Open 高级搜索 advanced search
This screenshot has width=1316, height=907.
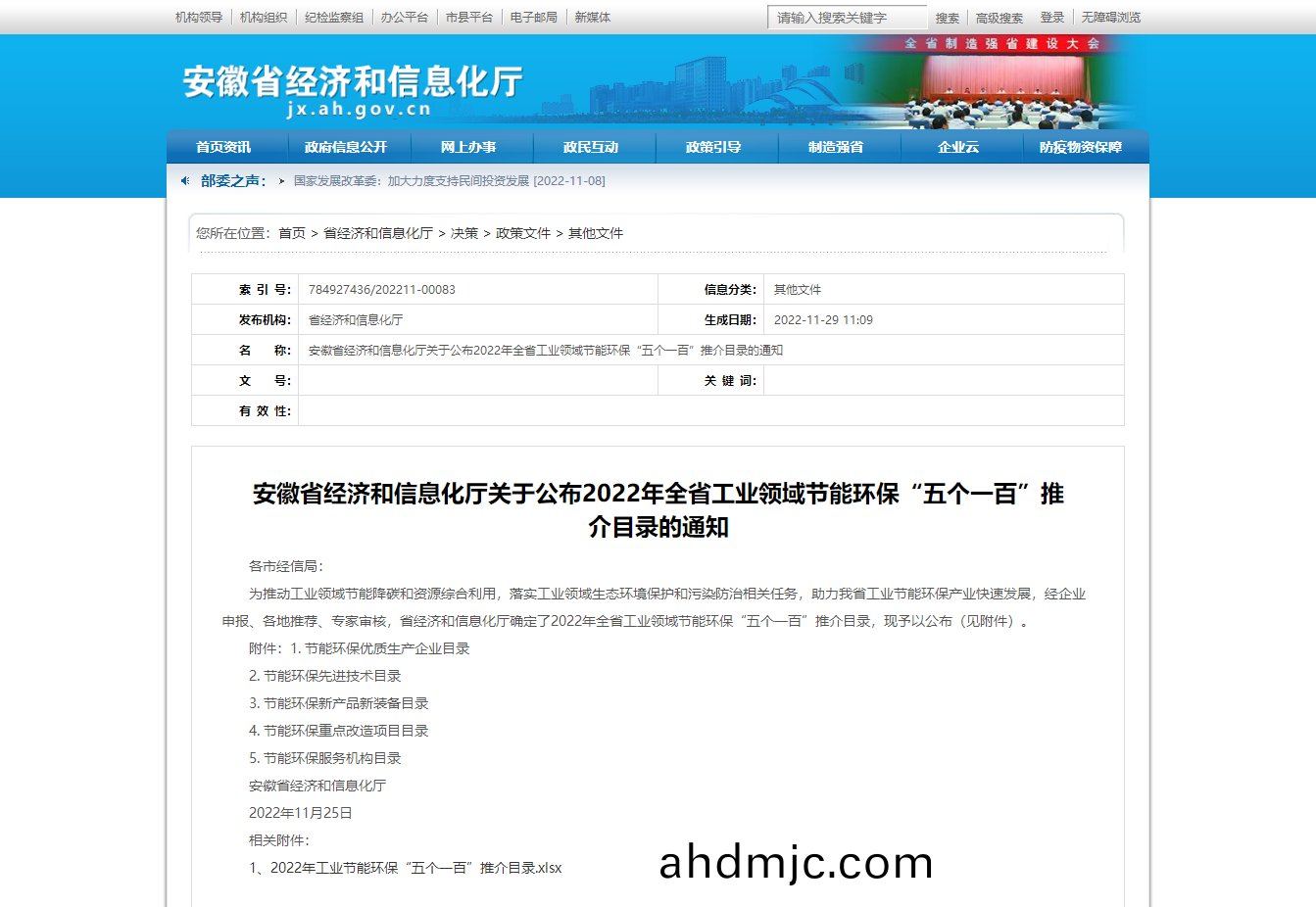999,18
